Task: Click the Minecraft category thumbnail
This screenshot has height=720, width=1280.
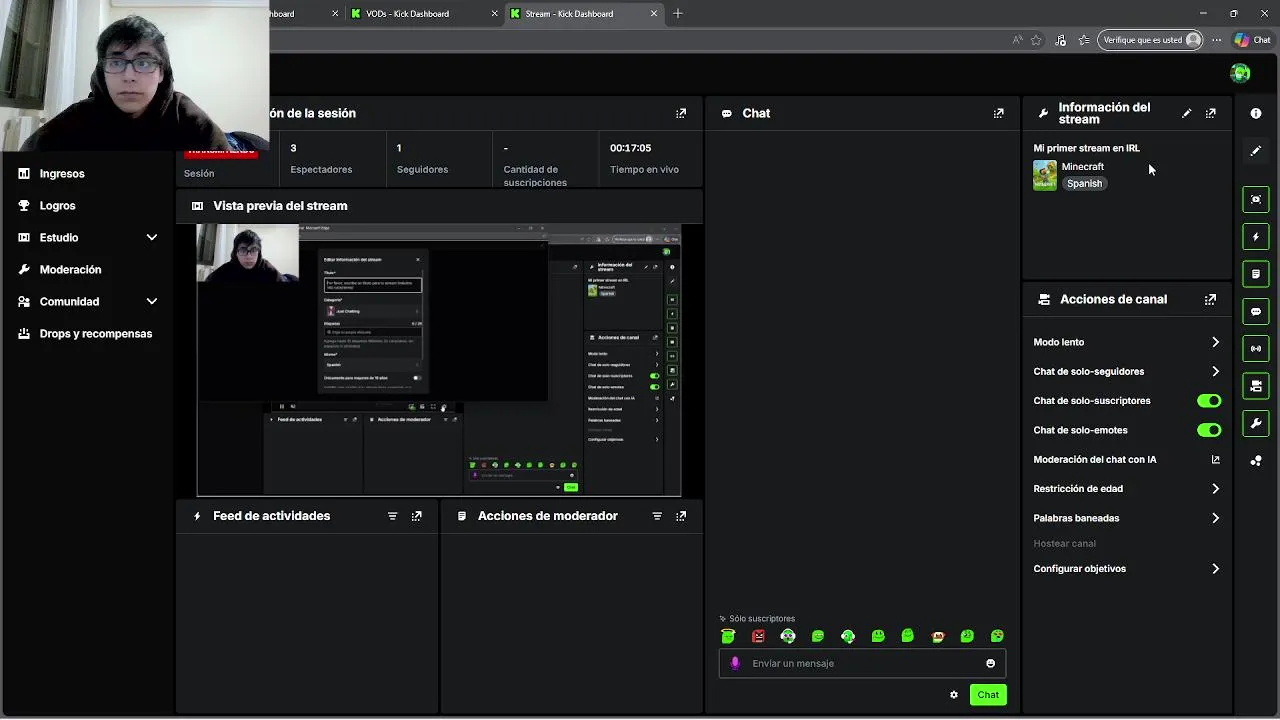Action: 1045,175
